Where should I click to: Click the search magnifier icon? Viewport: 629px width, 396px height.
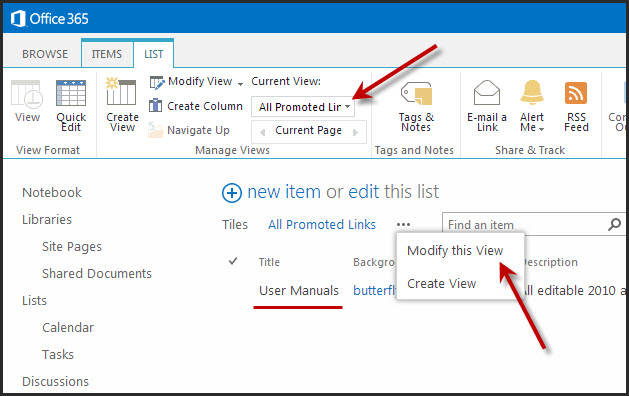pyautogui.click(x=614, y=224)
